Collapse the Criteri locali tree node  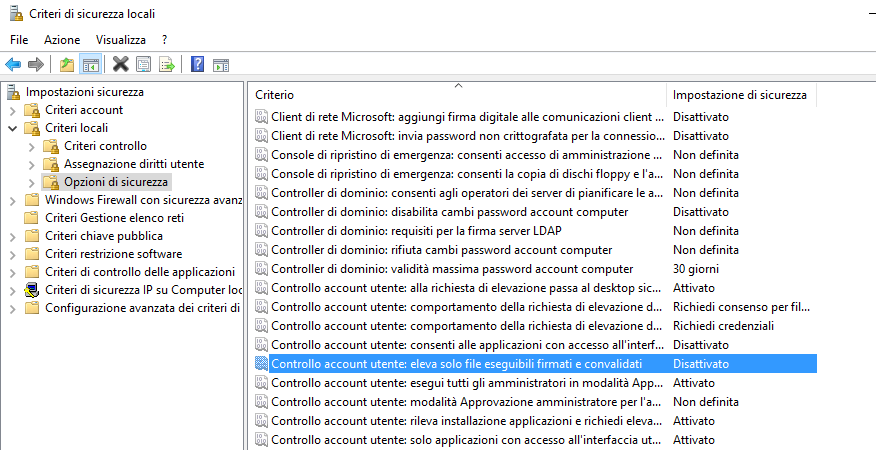pyautogui.click(x=12, y=128)
